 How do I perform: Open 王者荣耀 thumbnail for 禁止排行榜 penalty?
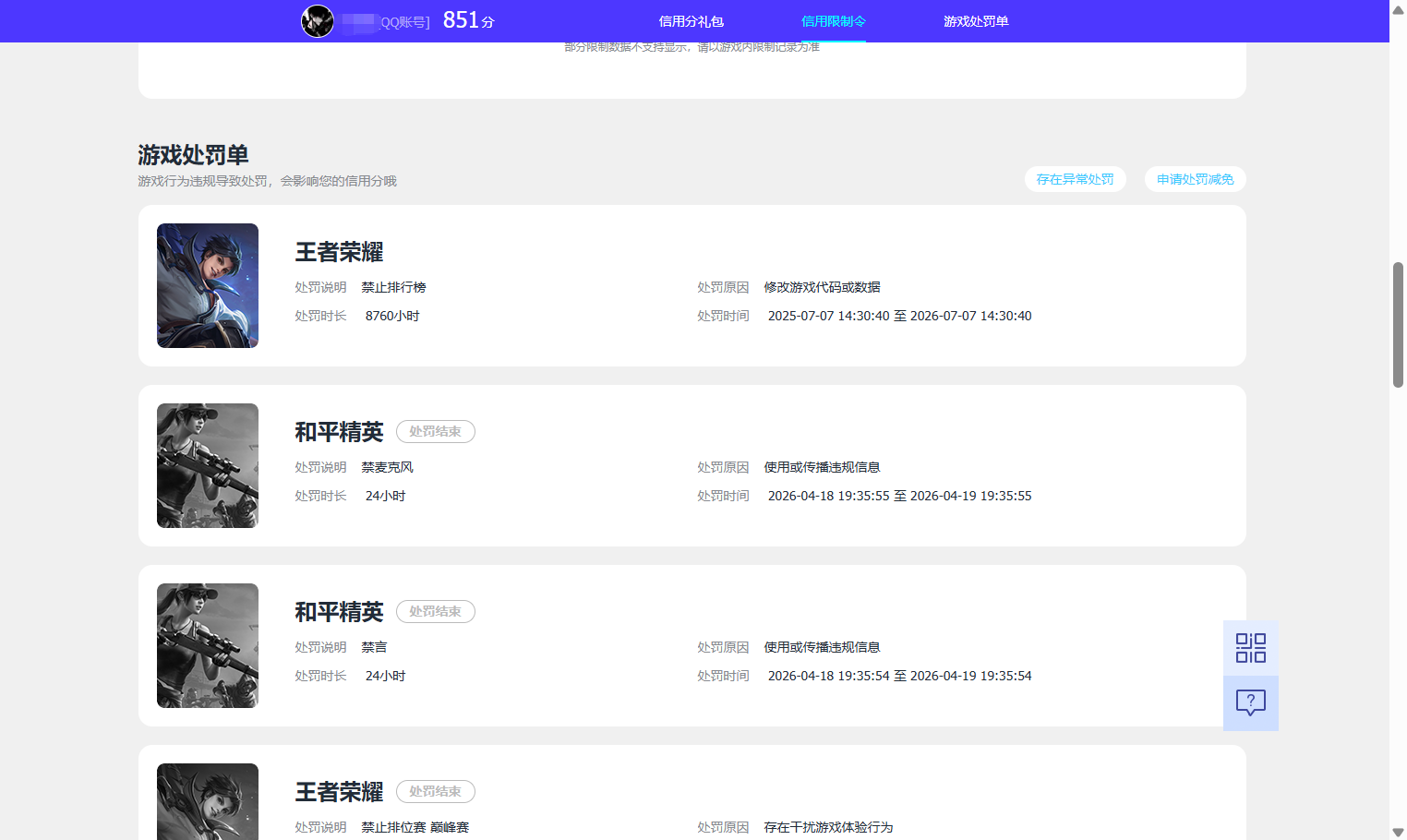208,285
